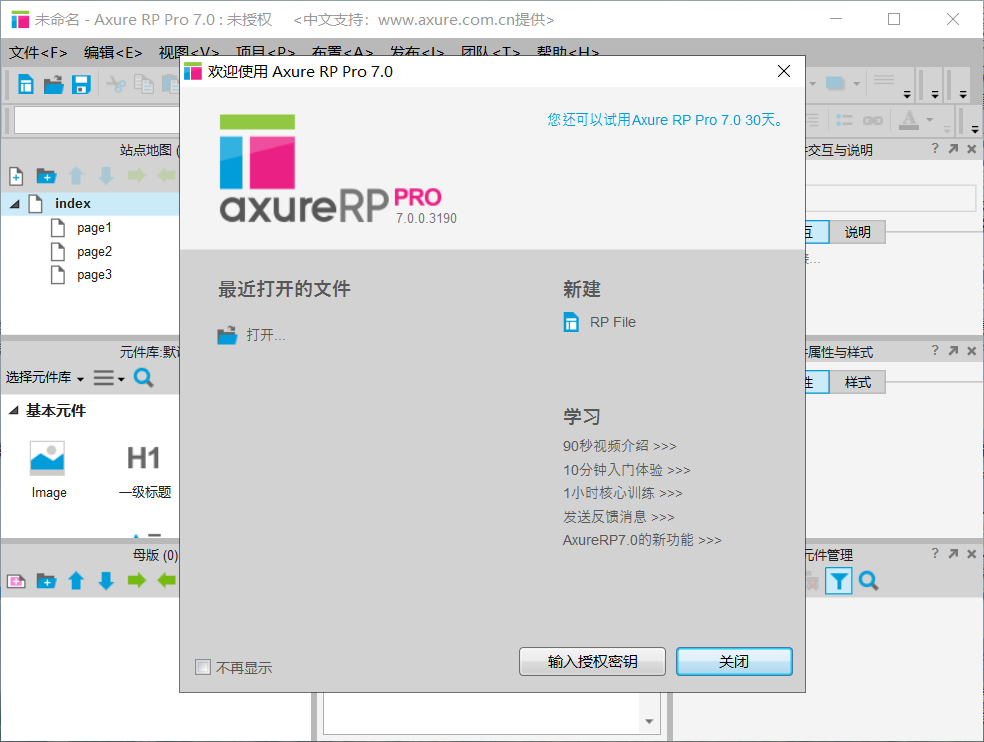Click the funnel filter icon in 元件管理 panel
The width and height of the screenshot is (984, 742).
point(839,581)
